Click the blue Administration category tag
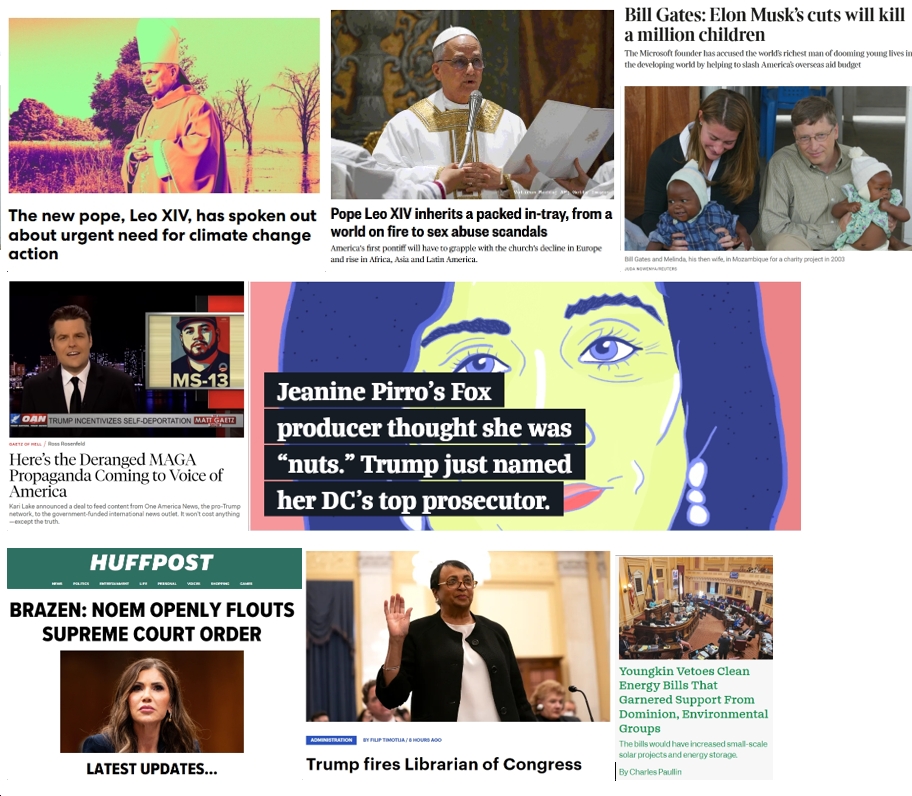Image resolution: width=912 pixels, height=796 pixels. pos(332,740)
